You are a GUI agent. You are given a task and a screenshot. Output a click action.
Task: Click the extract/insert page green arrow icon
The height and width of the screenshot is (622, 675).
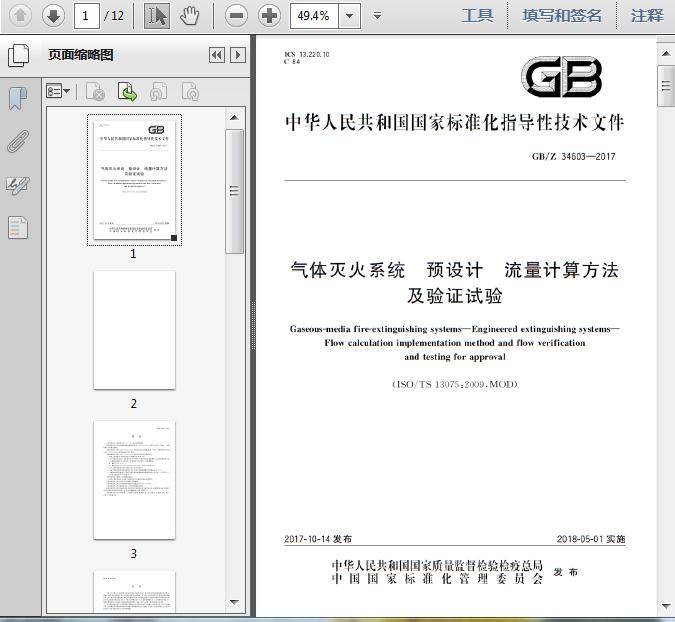click(x=127, y=92)
